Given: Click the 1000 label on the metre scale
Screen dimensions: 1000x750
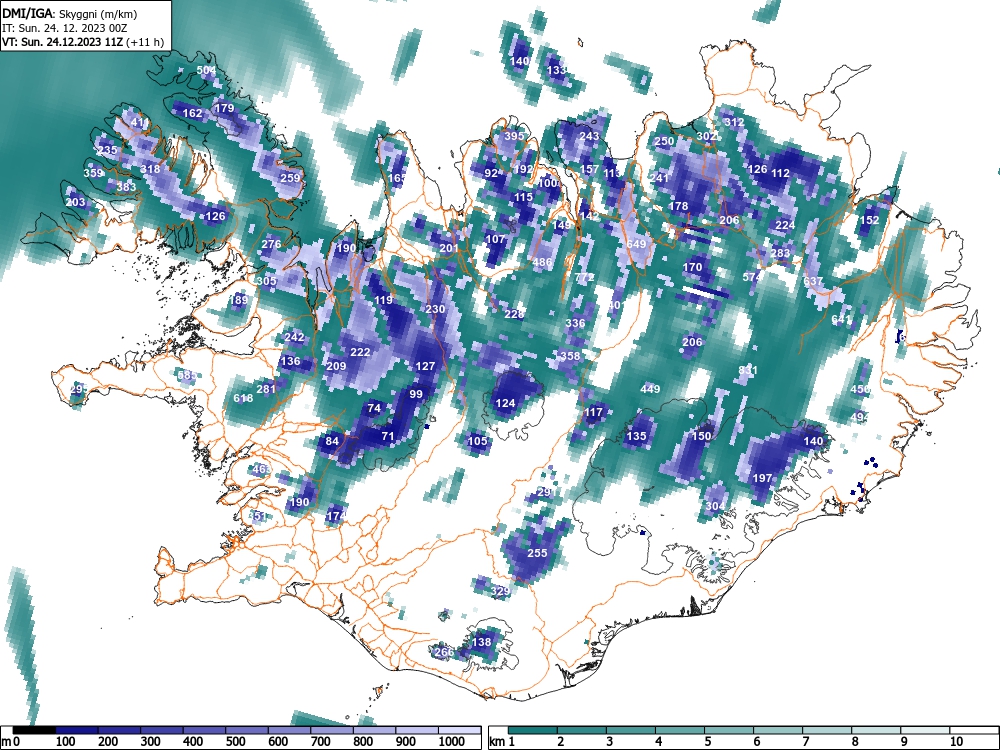Looking at the screenshot, I should [452, 742].
